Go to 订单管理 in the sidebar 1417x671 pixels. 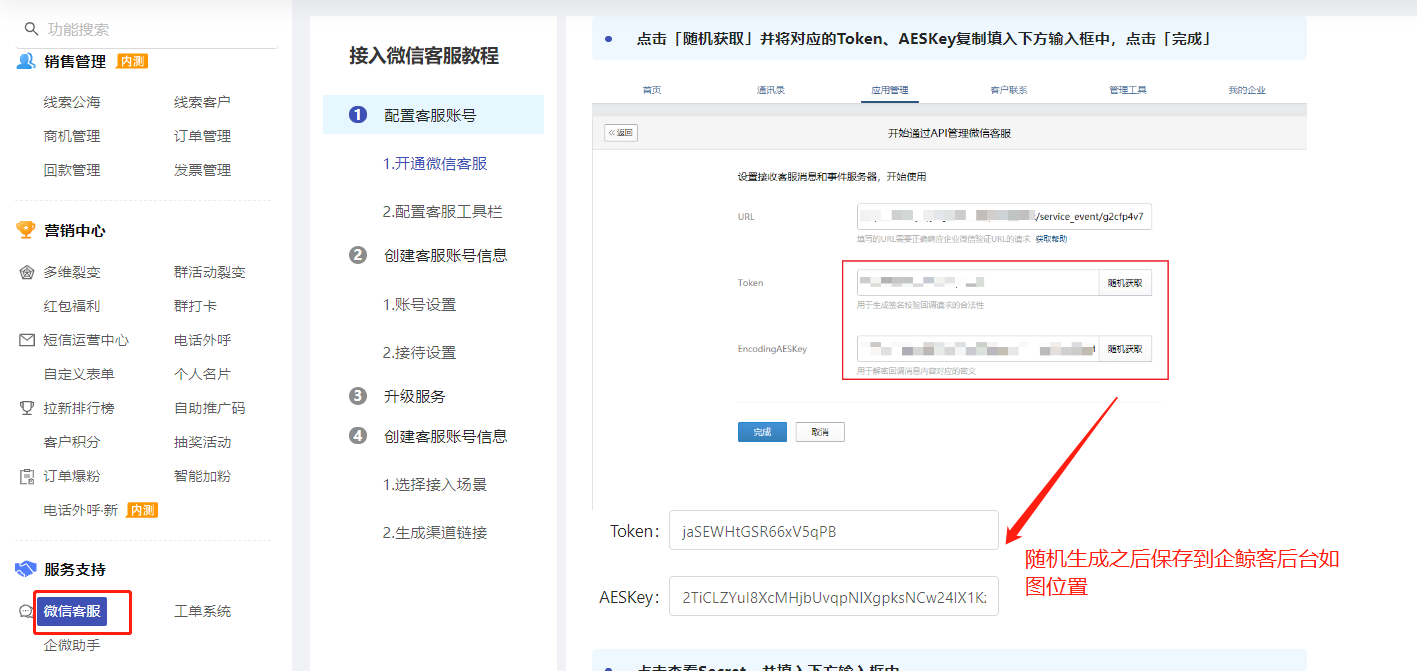click(202, 136)
